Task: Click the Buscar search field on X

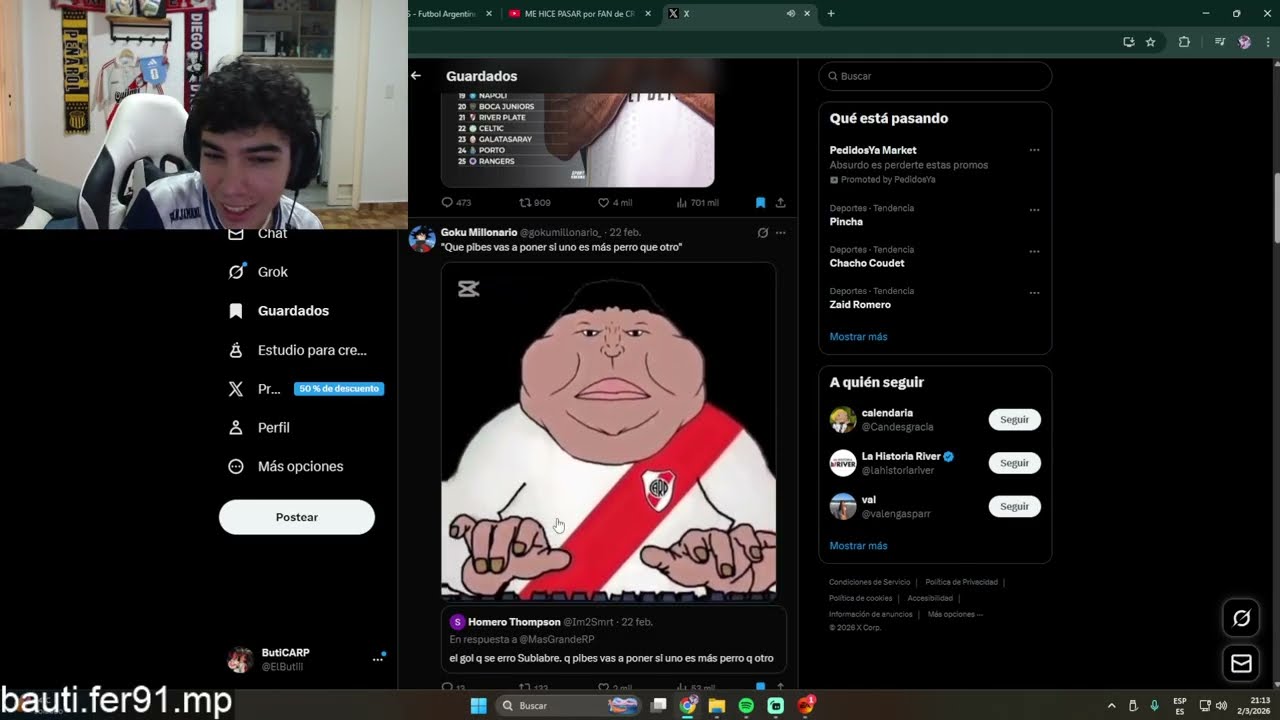Action: tap(935, 76)
